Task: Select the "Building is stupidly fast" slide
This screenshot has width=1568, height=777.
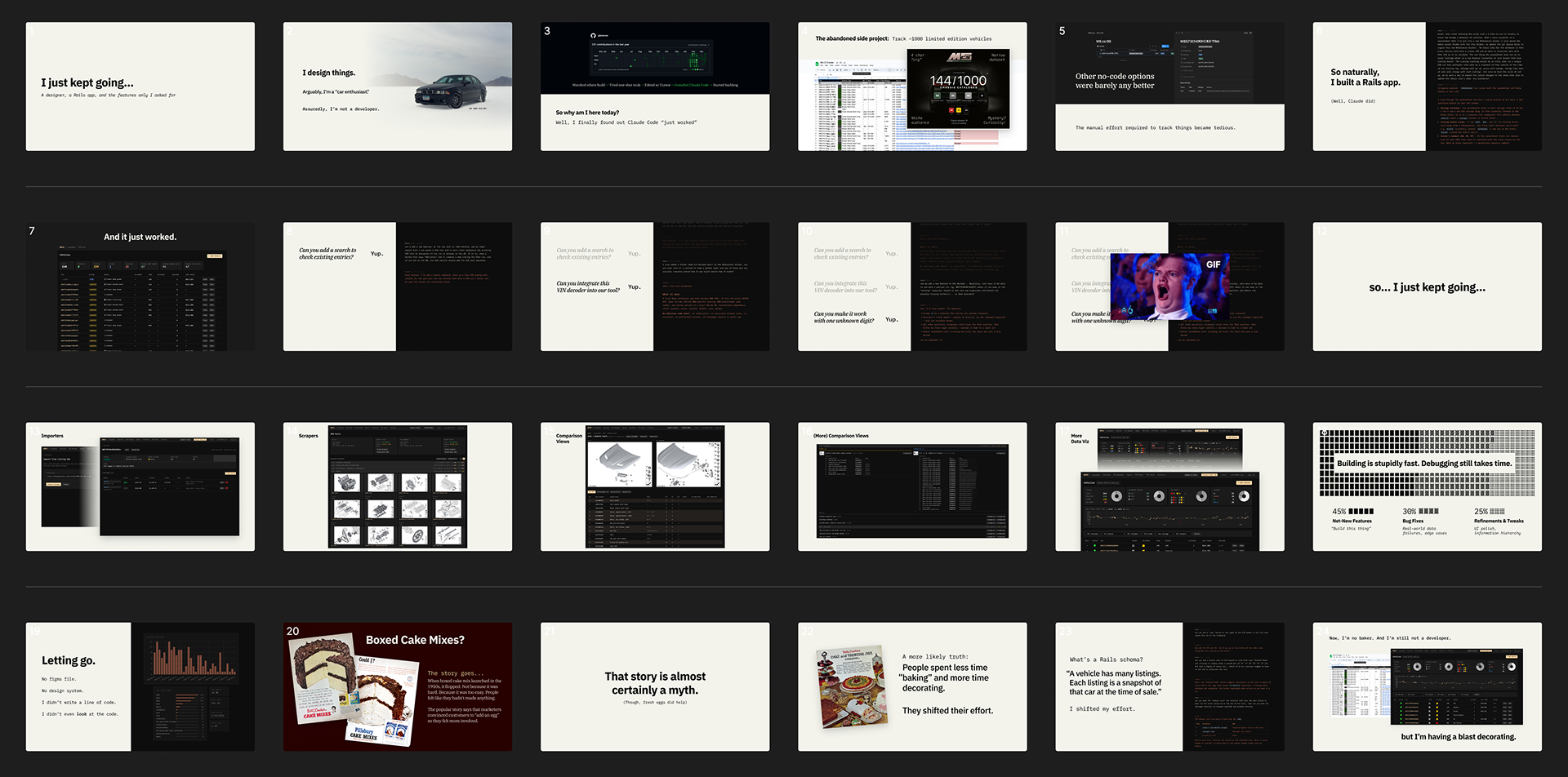Action: pyautogui.click(x=1427, y=486)
